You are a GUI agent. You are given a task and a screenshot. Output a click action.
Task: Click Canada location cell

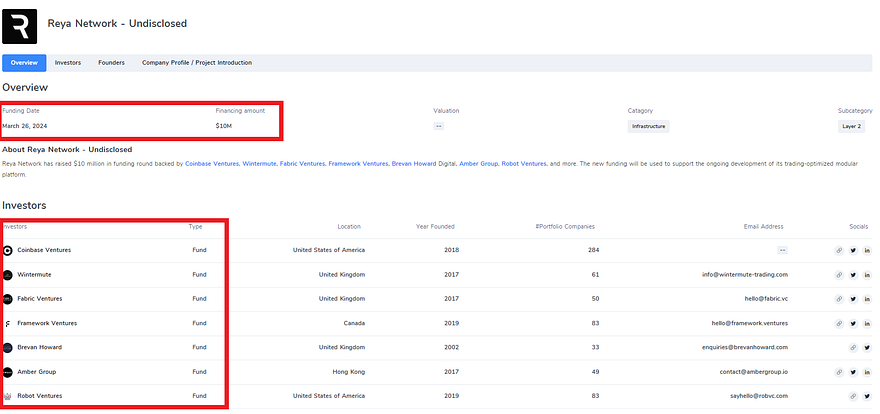[354, 324]
